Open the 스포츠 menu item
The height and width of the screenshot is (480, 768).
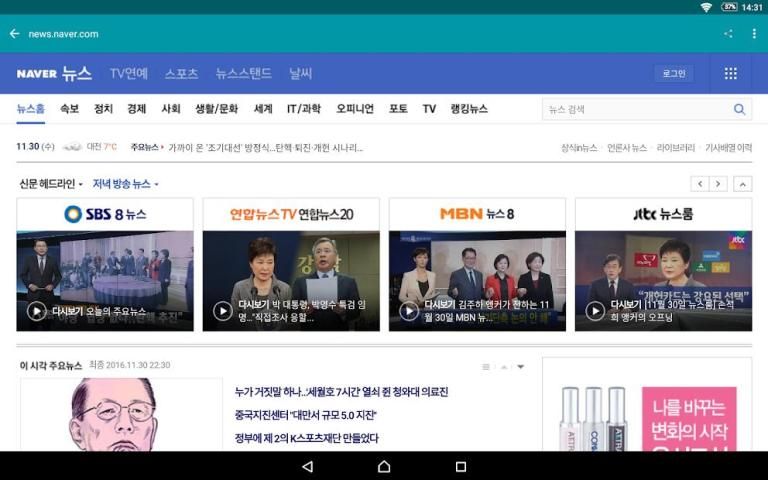(181, 74)
